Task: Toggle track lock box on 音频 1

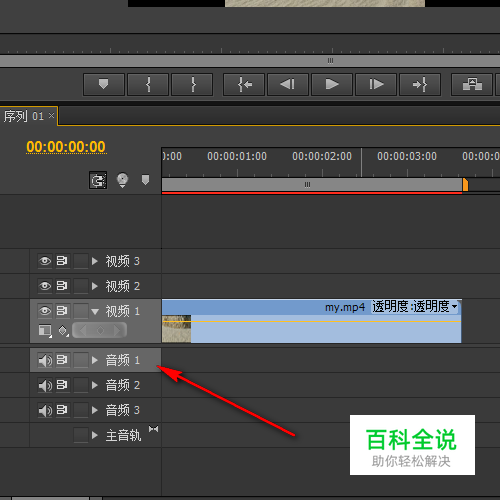Action: click(x=81, y=360)
